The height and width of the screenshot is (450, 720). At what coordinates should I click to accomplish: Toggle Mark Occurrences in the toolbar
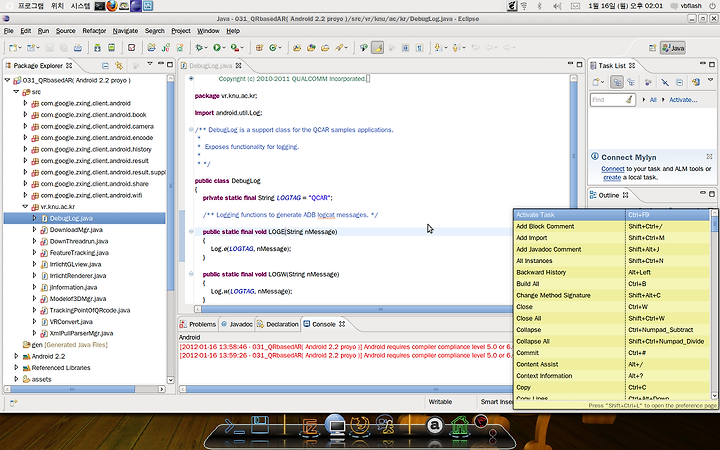pyautogui.click(x=377, y=47)
